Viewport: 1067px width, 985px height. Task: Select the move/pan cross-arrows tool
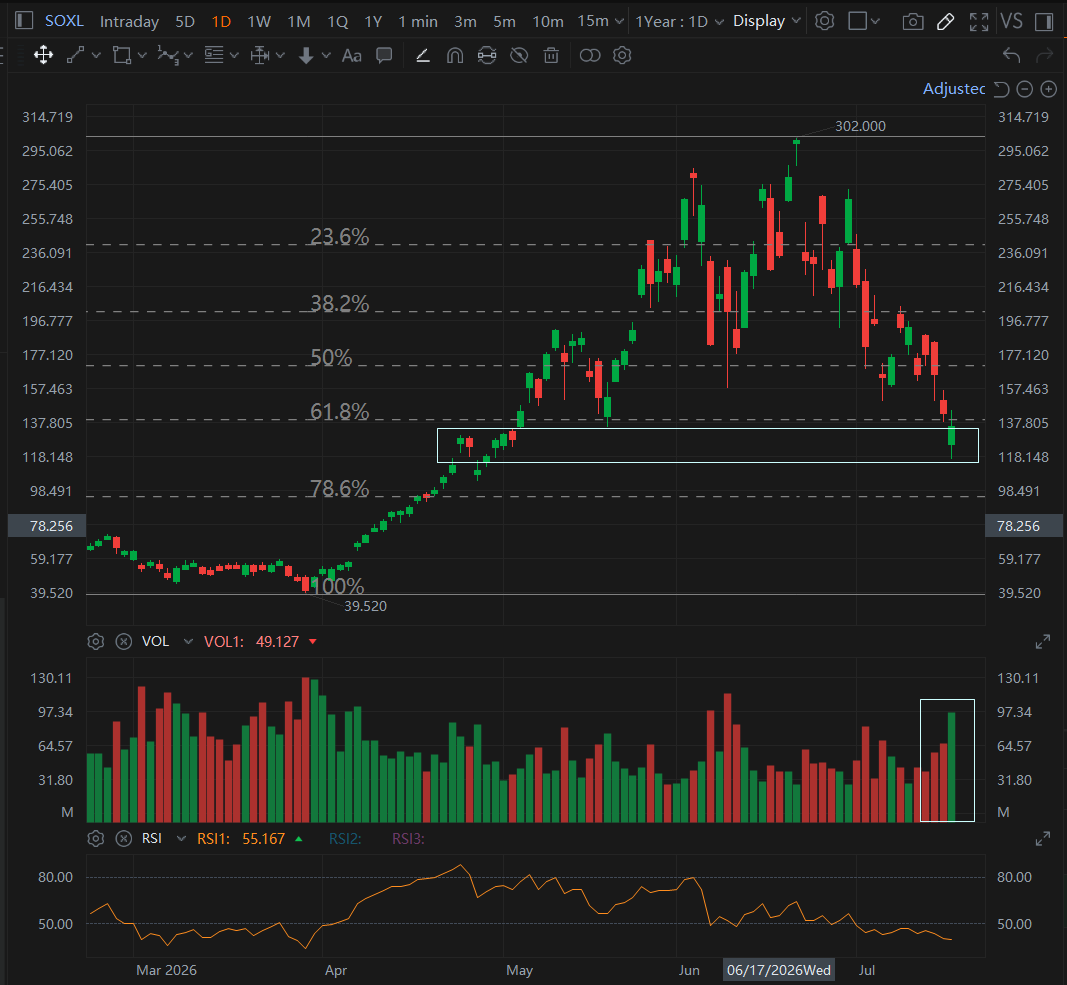point(44,55)
